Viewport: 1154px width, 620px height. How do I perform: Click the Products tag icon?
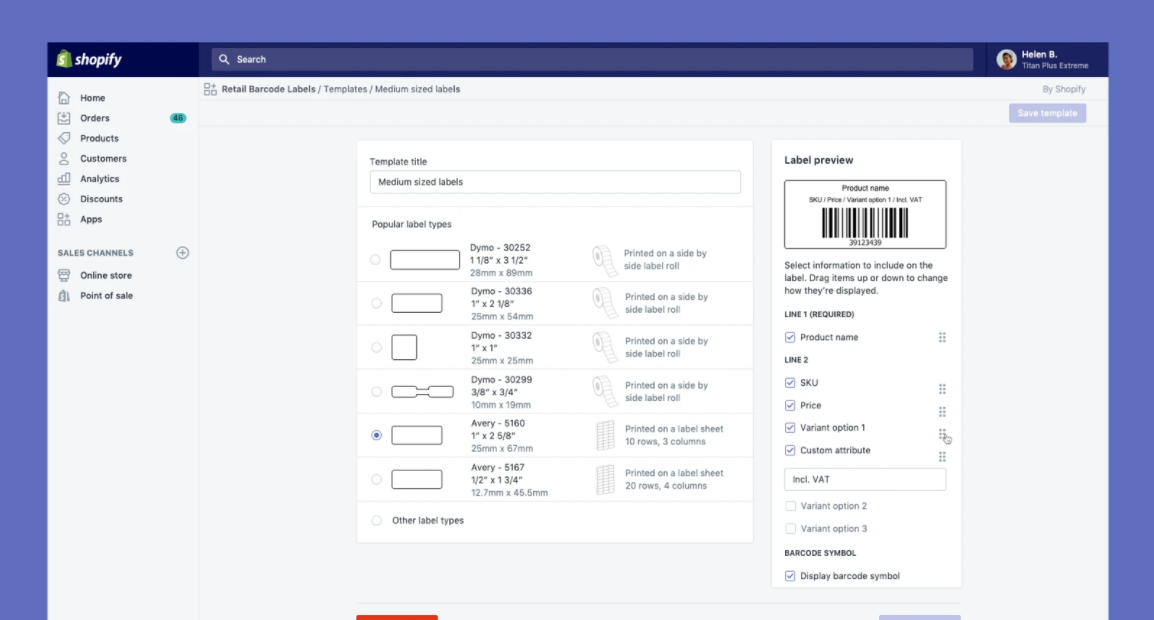pyautogui.click(x=64, y=138)
